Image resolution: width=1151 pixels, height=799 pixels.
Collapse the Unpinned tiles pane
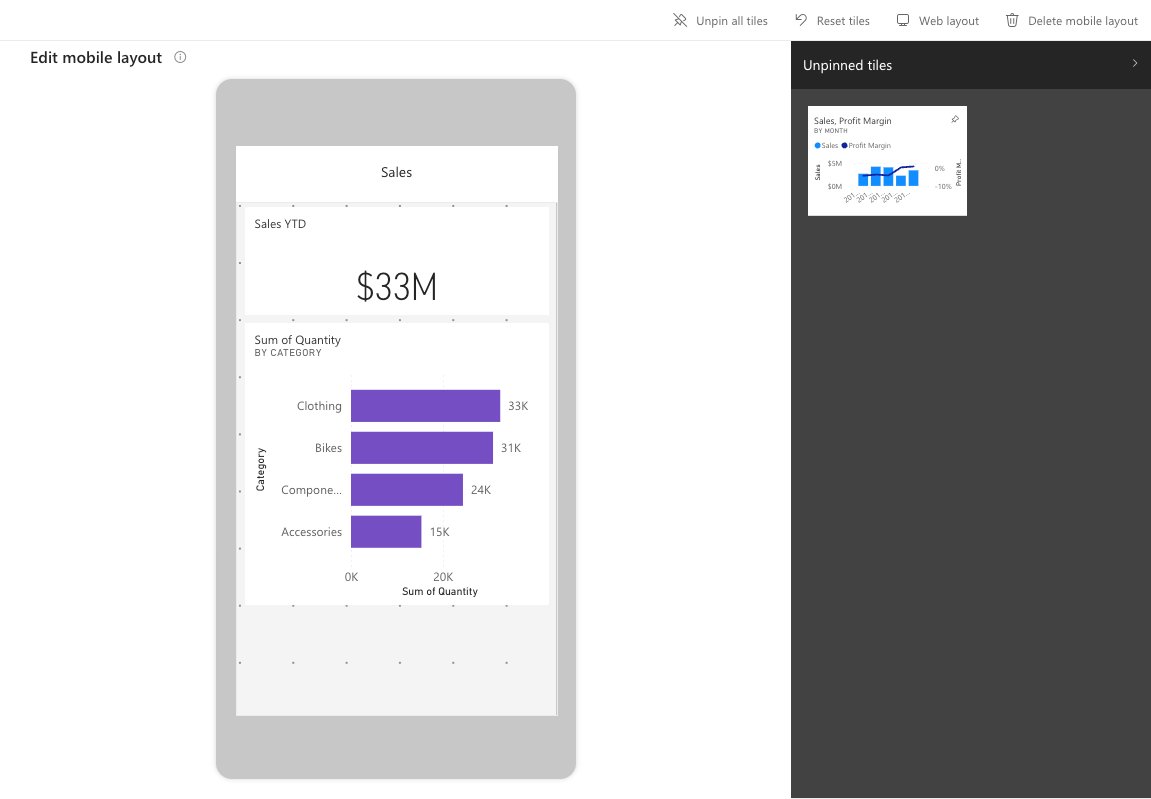point(1135,64)
